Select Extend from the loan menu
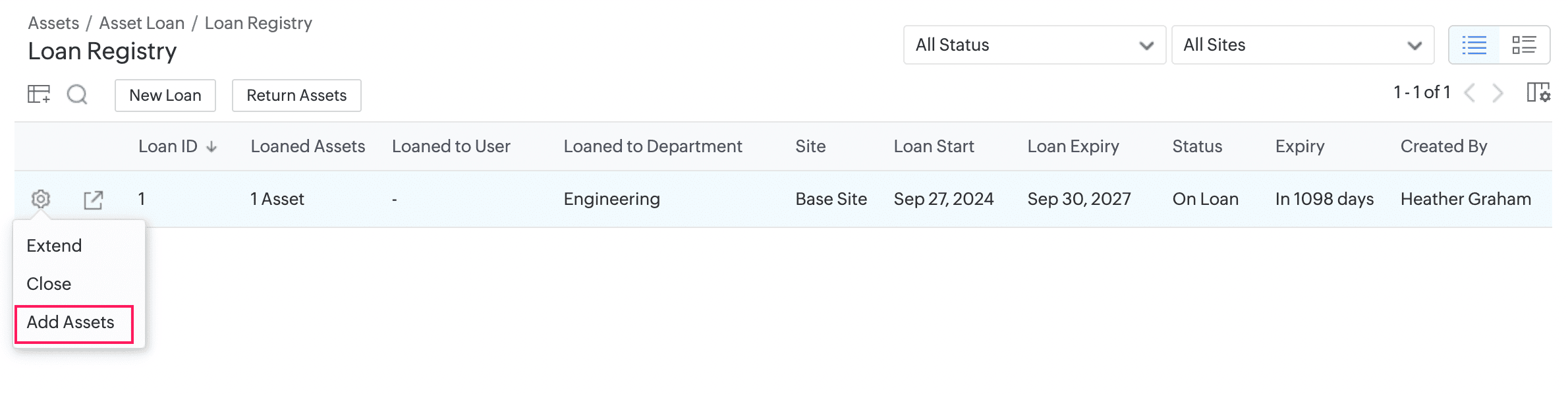The width and height of the screenshot is (1568, 394). 54,246
